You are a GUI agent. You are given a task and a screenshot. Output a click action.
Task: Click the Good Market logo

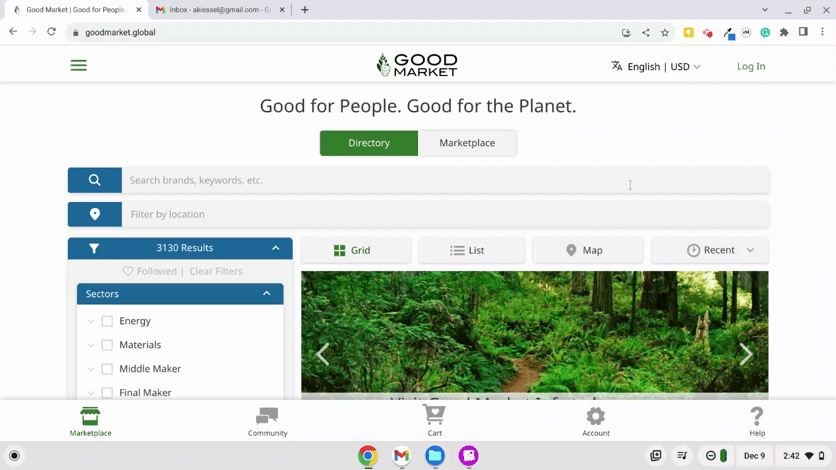click(x=417, y=66)
